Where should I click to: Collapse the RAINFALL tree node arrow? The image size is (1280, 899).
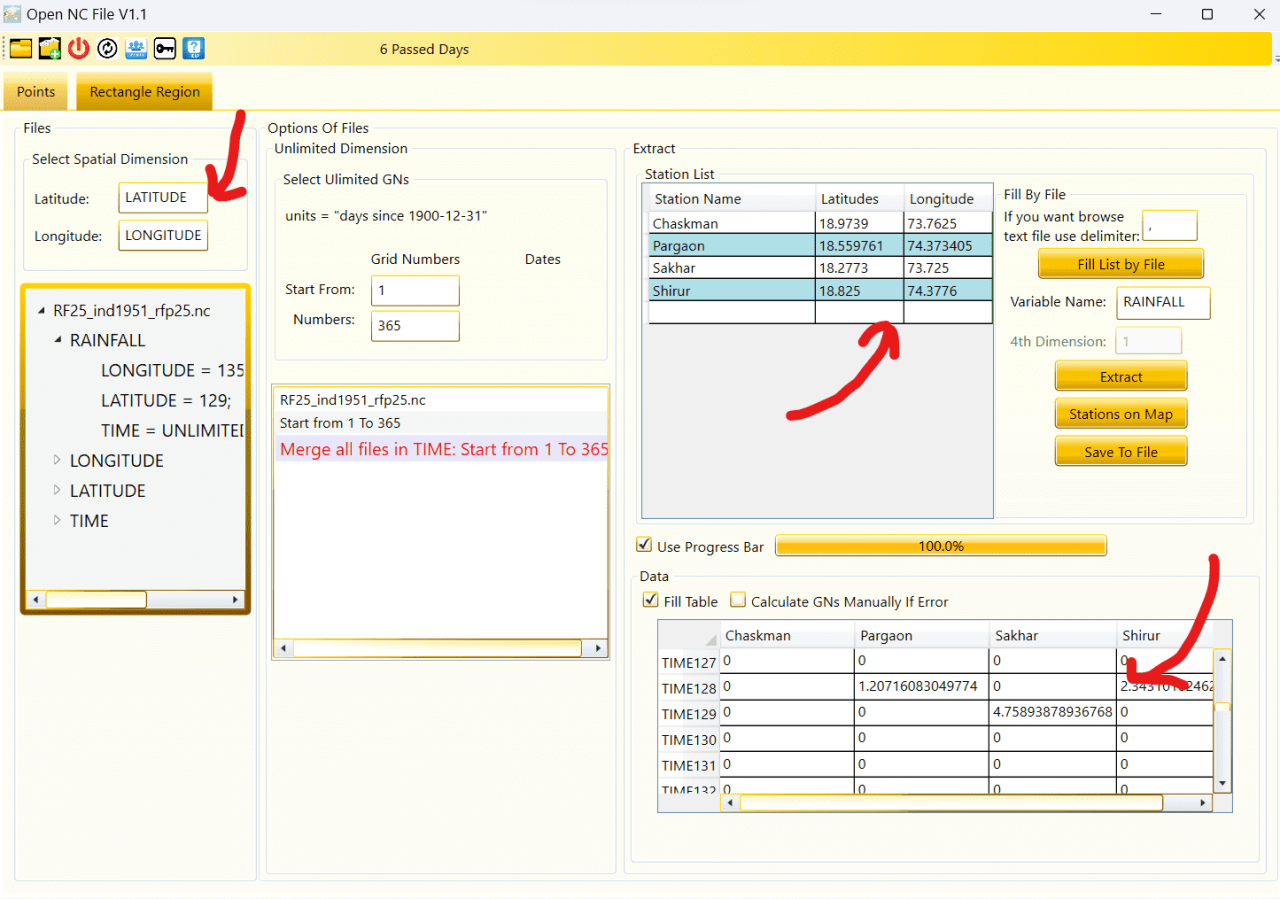[58, 341]
